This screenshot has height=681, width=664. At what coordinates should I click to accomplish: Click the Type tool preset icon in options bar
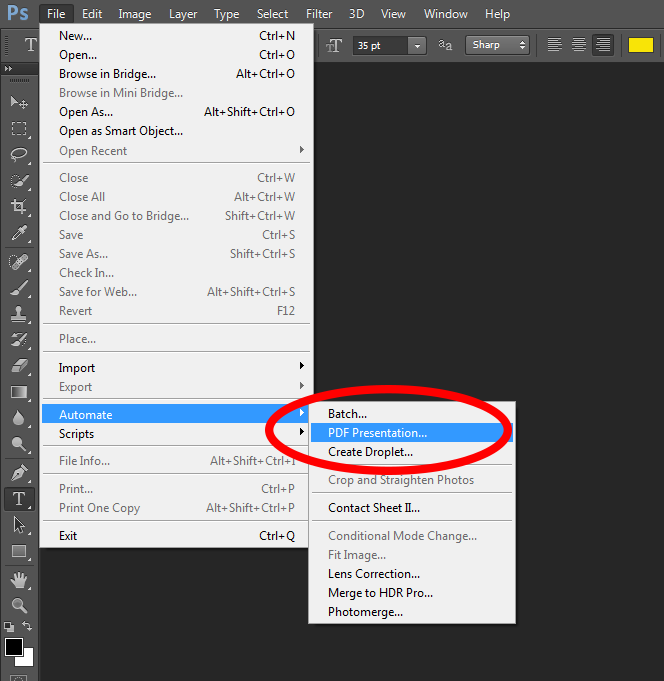pyautogui.click(x=30, y=45)
